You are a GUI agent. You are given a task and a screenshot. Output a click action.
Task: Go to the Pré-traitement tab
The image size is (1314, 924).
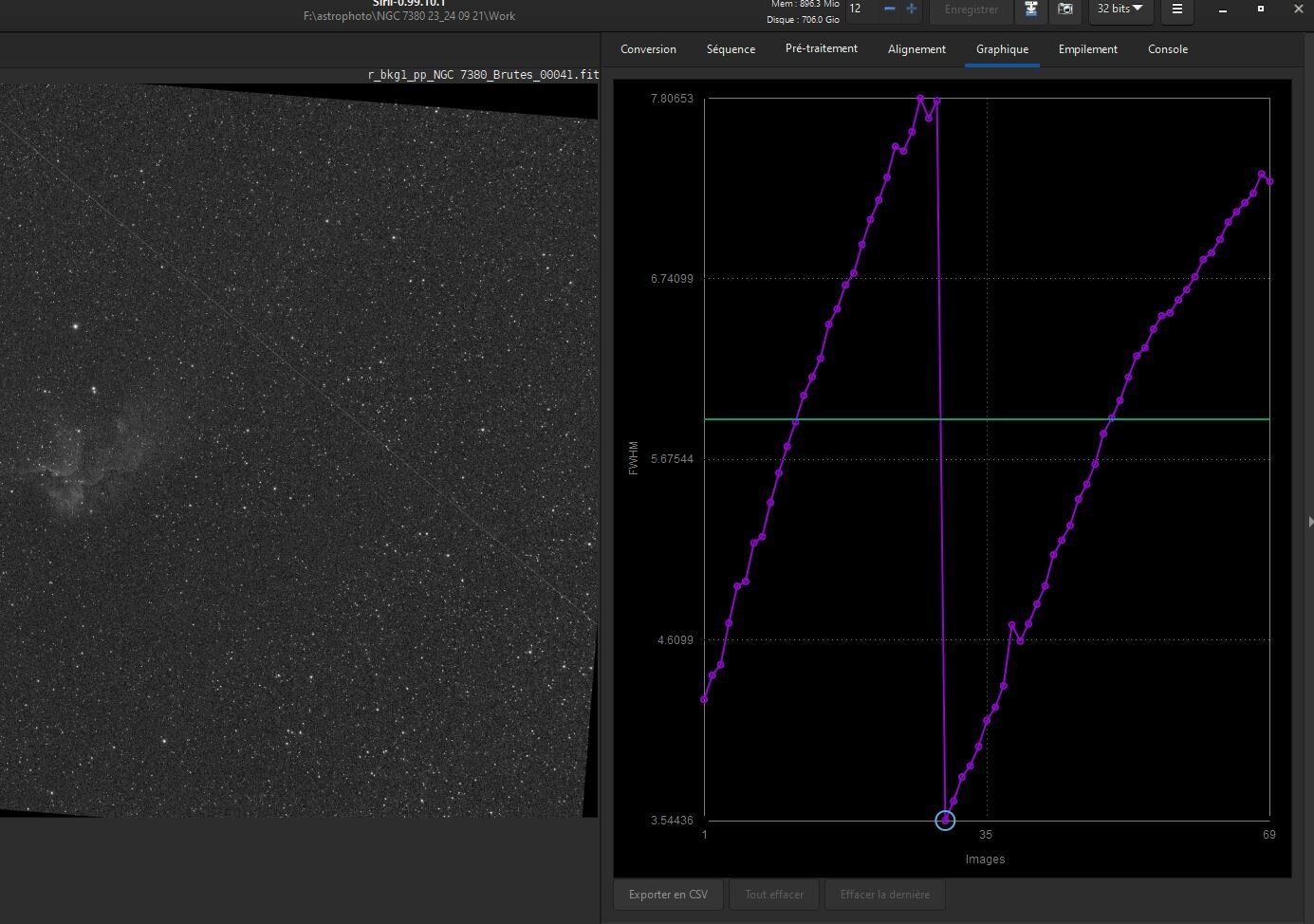821,48
